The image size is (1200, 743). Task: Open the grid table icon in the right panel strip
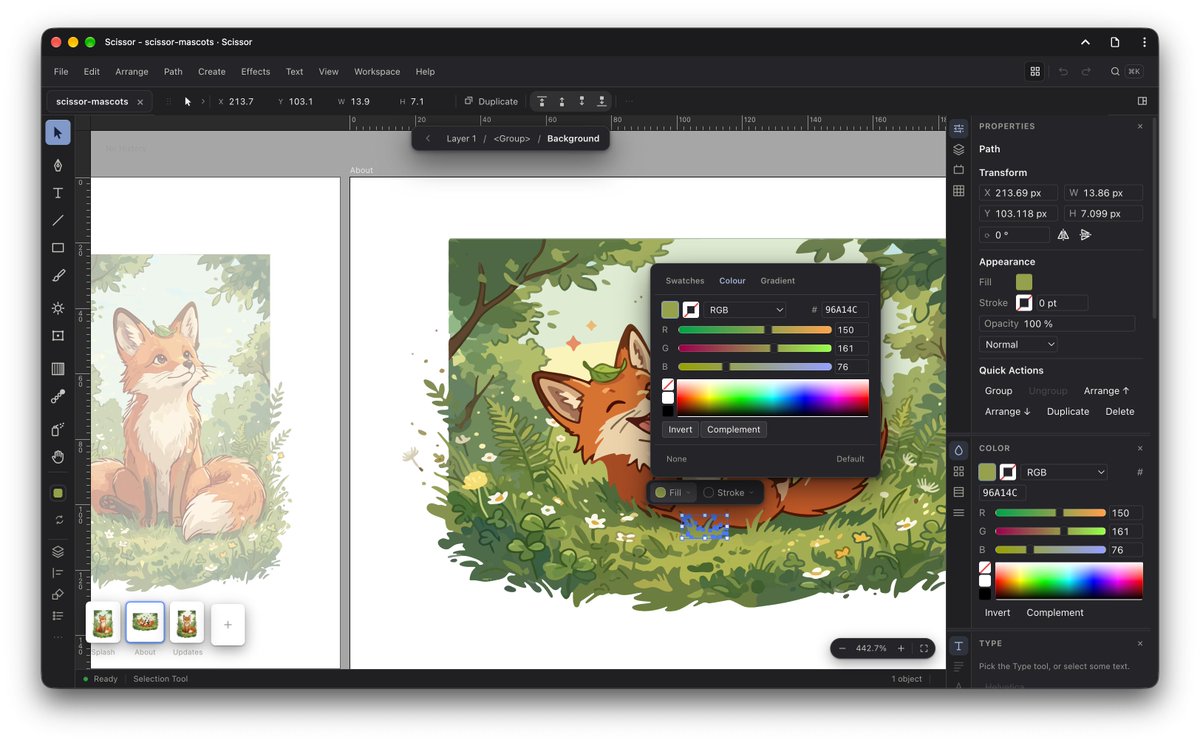(x=959, y=191)
